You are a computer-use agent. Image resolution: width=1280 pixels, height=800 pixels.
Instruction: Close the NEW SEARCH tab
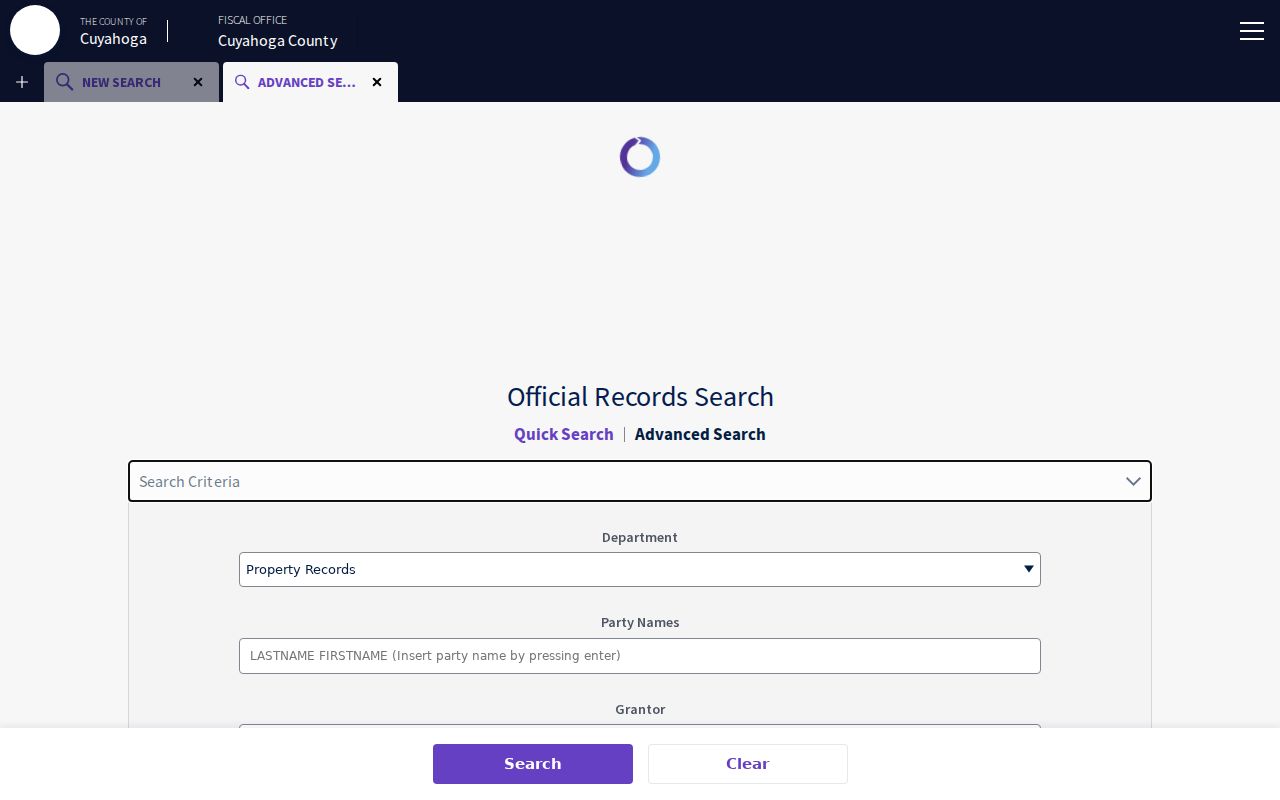pyautogui.click(x=198, y=82)
